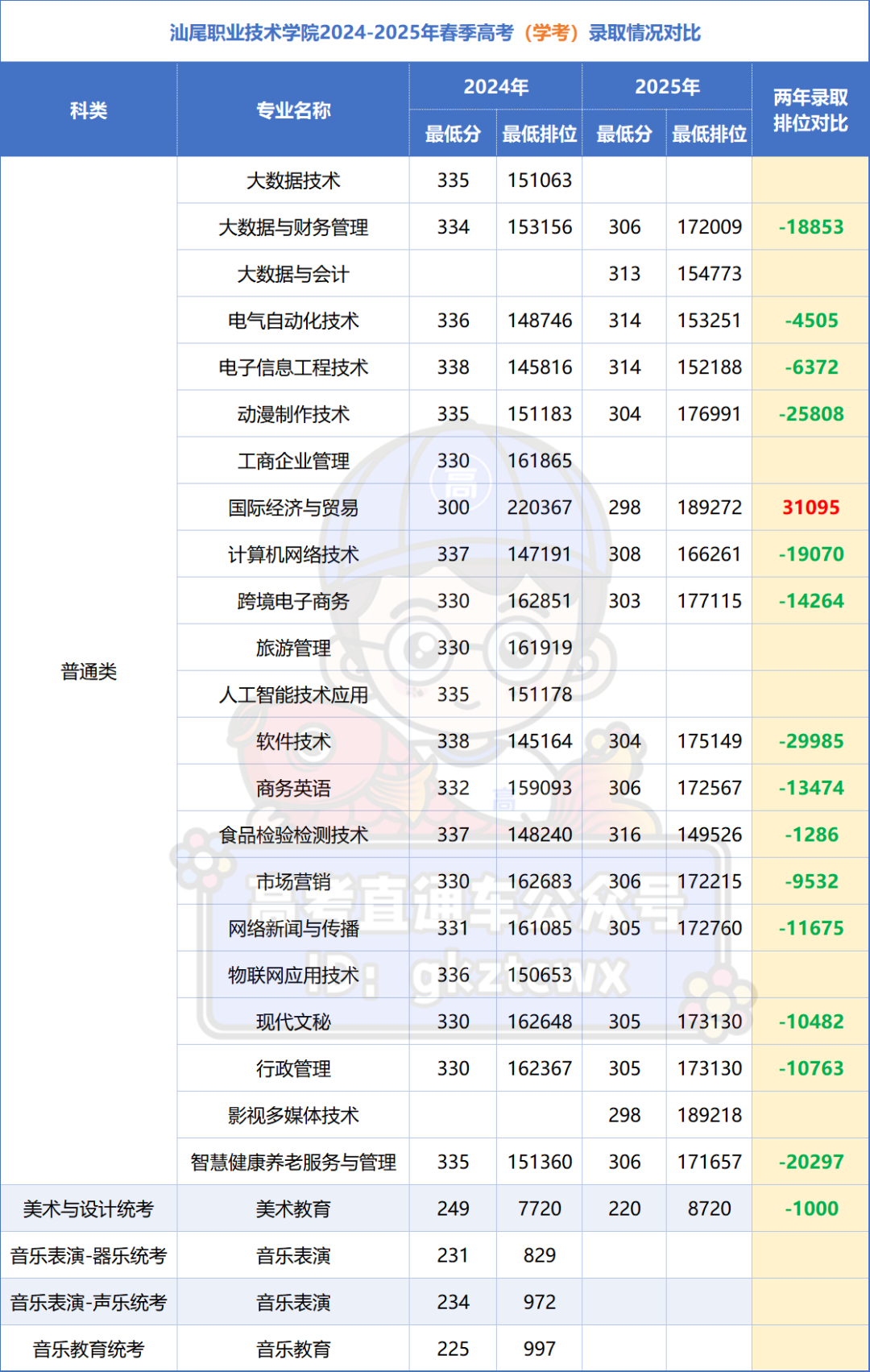The width and height of the screenshot is (870, 1372).
Task: Click rank 161865 for 工商企业管理
Action: tap(540, 461)
